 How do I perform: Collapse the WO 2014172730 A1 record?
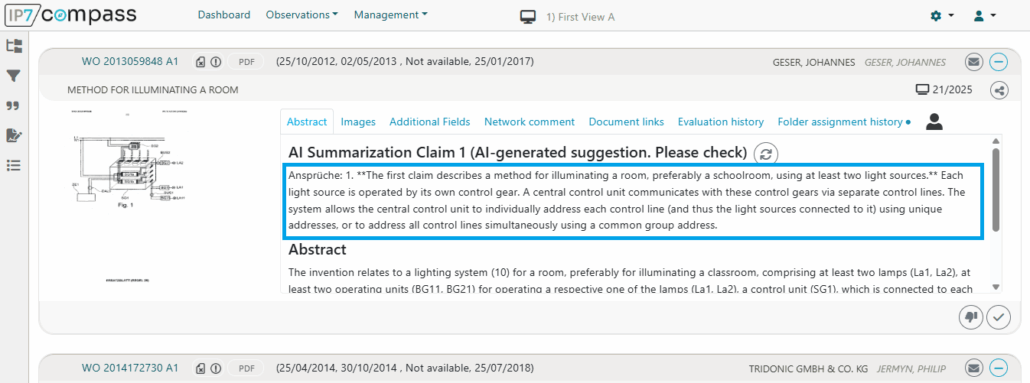coord(998,368)
